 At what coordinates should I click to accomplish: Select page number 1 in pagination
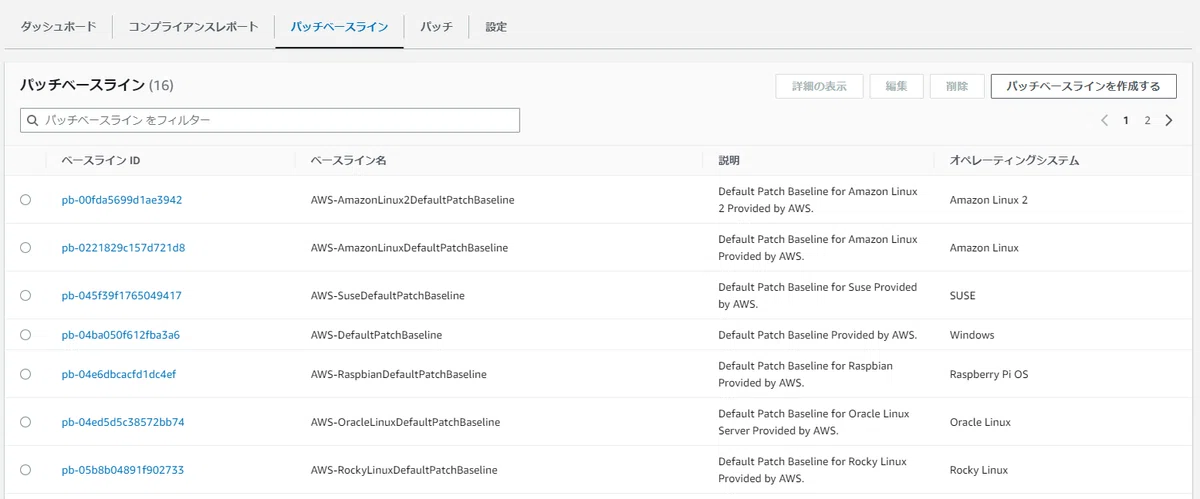click(x=1126, y=120)
